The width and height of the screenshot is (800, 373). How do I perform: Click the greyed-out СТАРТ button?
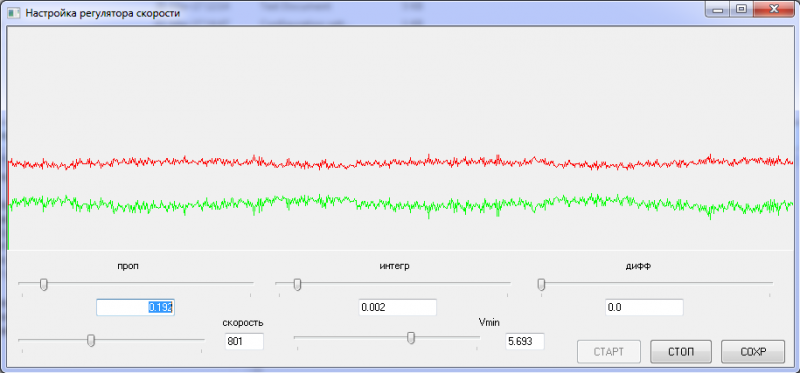(609, 352)
